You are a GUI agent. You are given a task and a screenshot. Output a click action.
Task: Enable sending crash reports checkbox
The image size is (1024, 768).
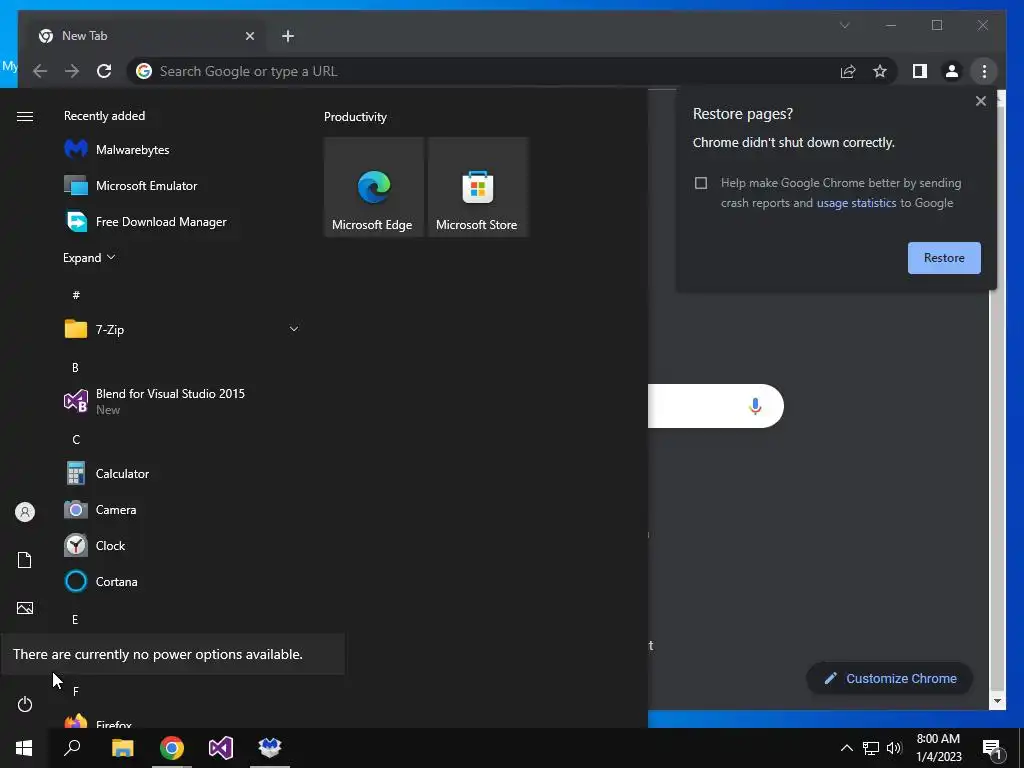[x=701, y=183]
